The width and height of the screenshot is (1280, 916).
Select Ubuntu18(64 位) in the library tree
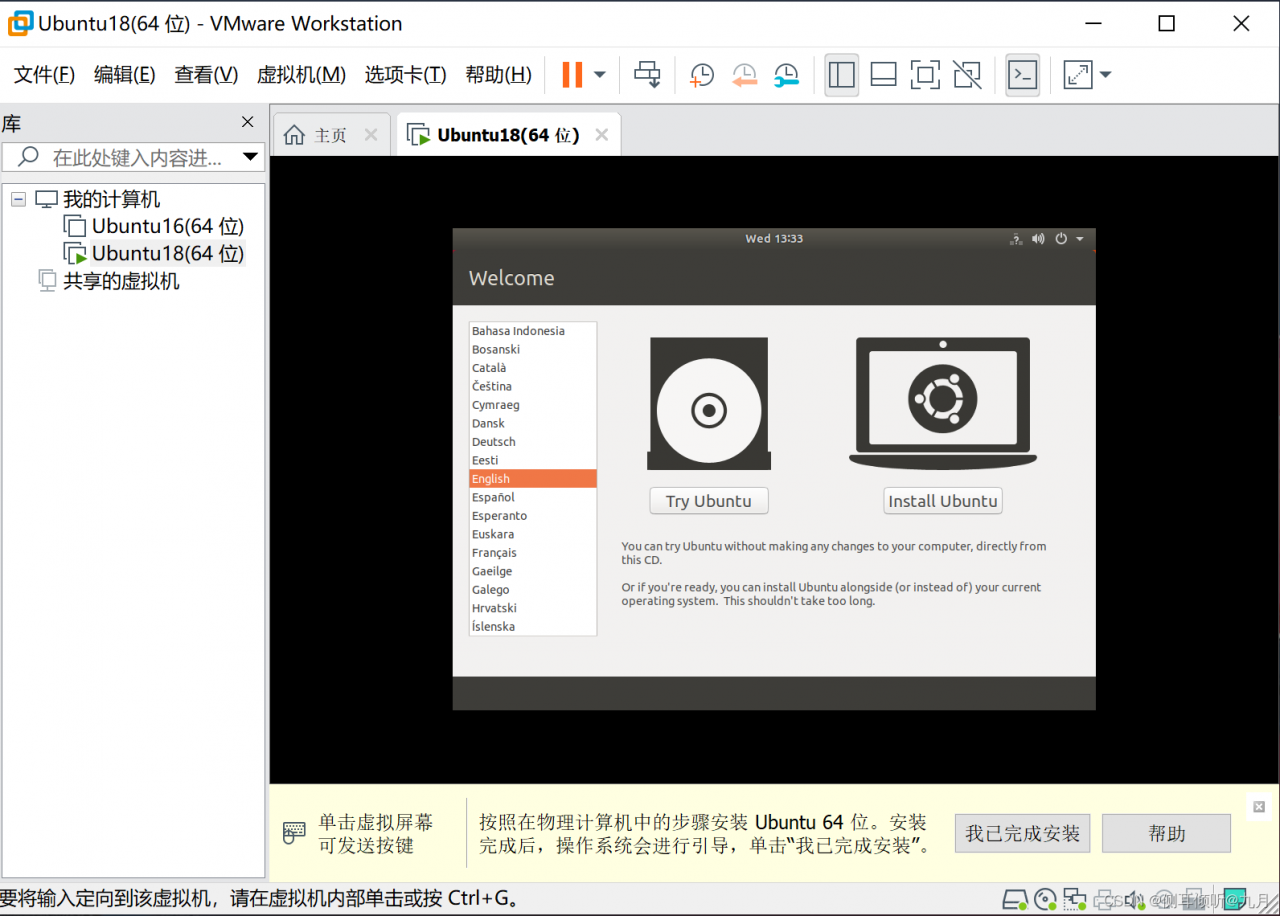pos(168,253)
